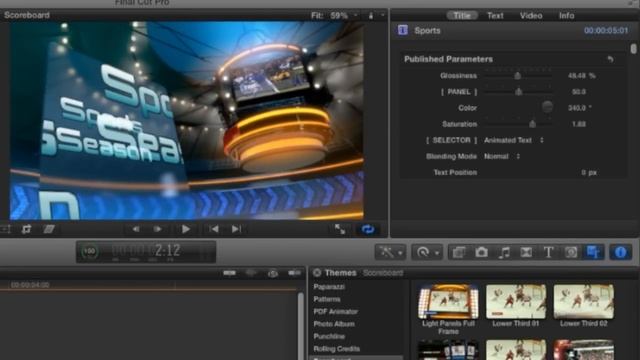The height and width of the screenshot is (360, 640).
Task: Switch to the Text inspector tab
Action: tap(495, 16)
